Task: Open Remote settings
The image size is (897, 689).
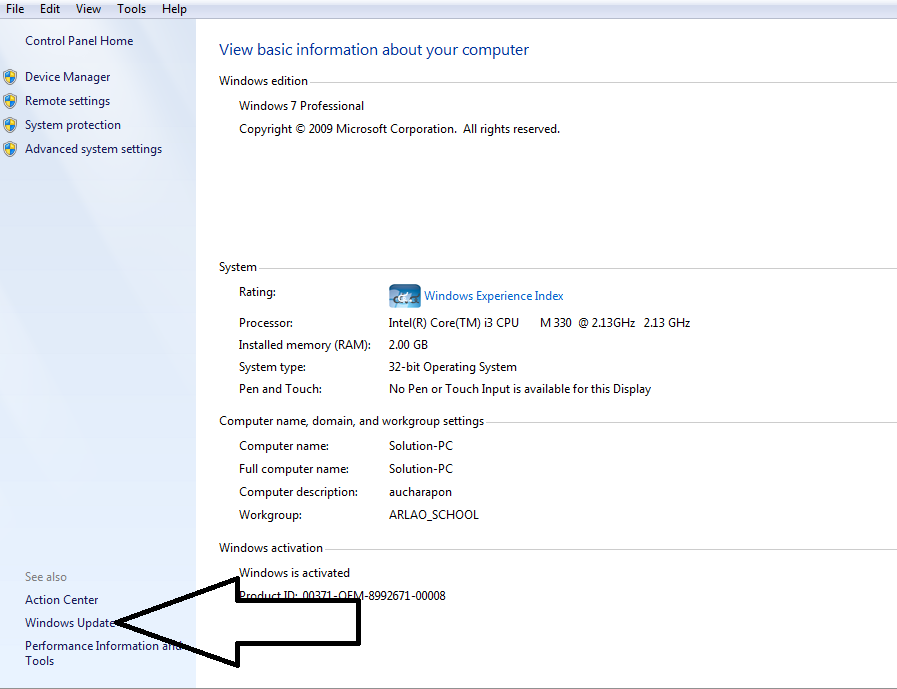Action: click(68, 101)
